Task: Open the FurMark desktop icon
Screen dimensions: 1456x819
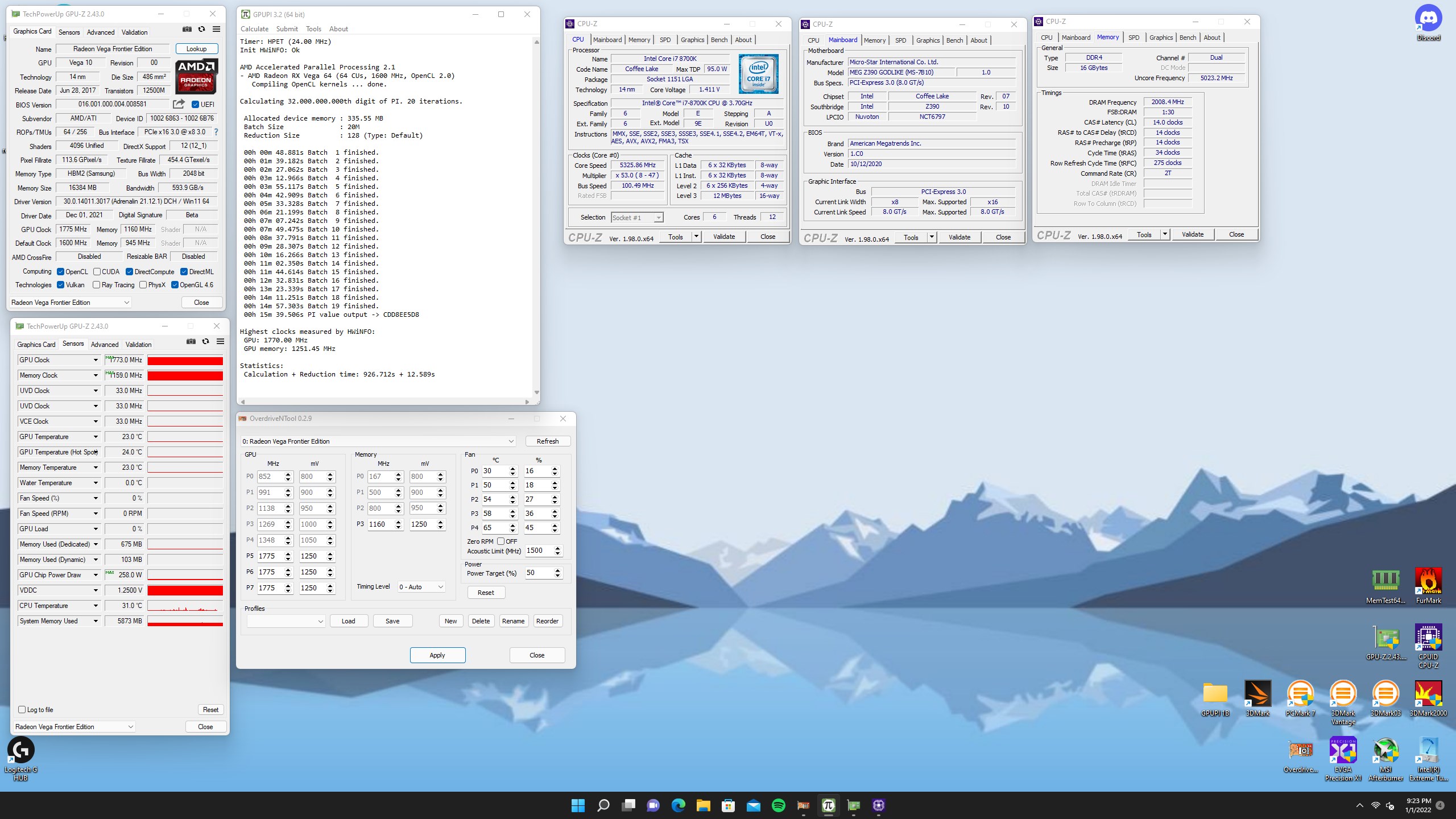Action: pyautogui.click(x=1428, y=586)
